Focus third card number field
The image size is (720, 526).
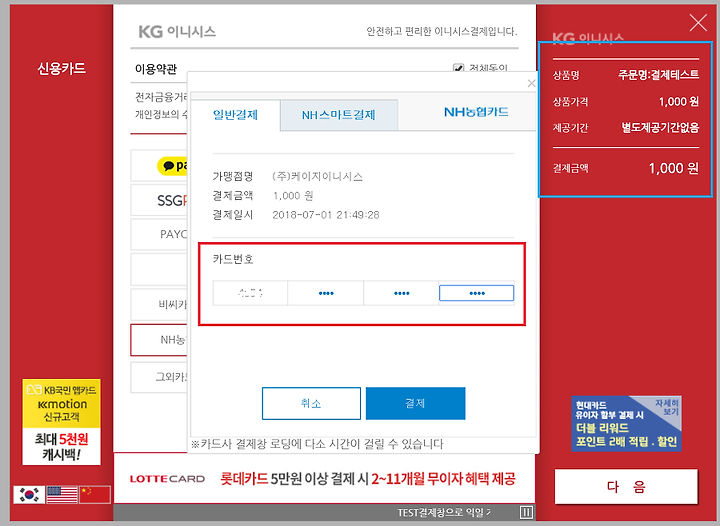coord(401,293)
